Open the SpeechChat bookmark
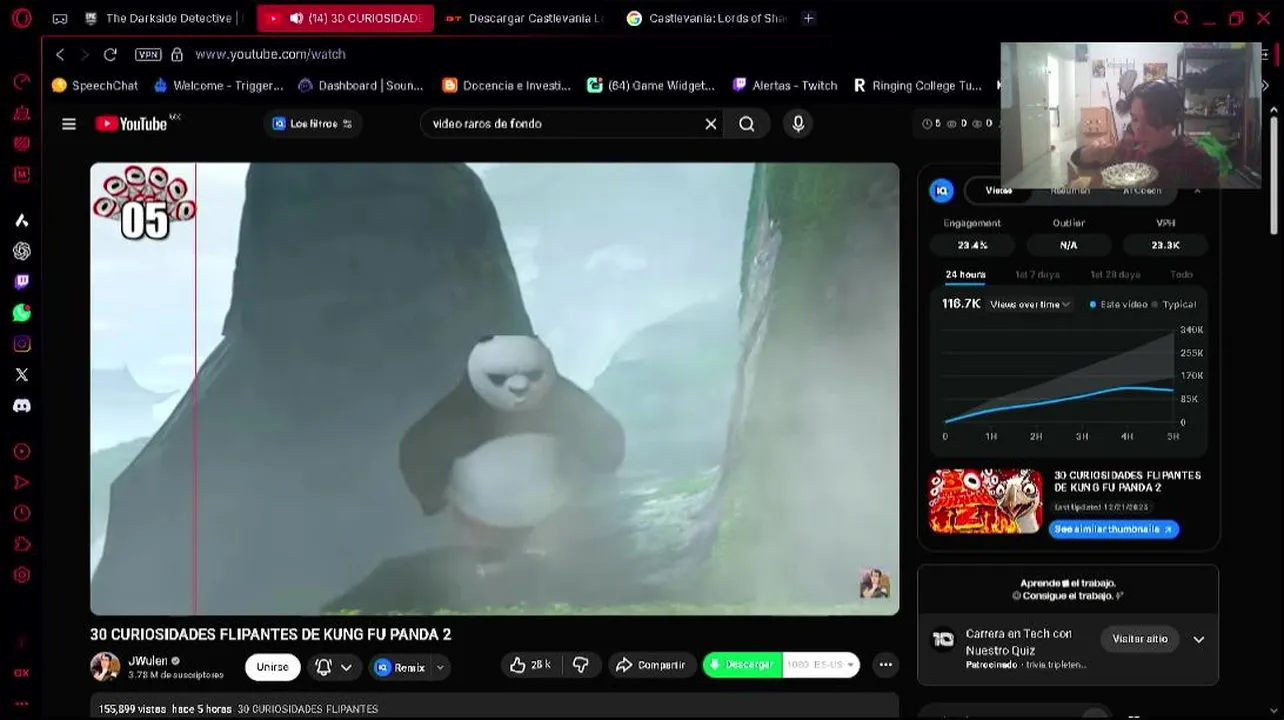 pyautogui.click(x=95, y=86)
